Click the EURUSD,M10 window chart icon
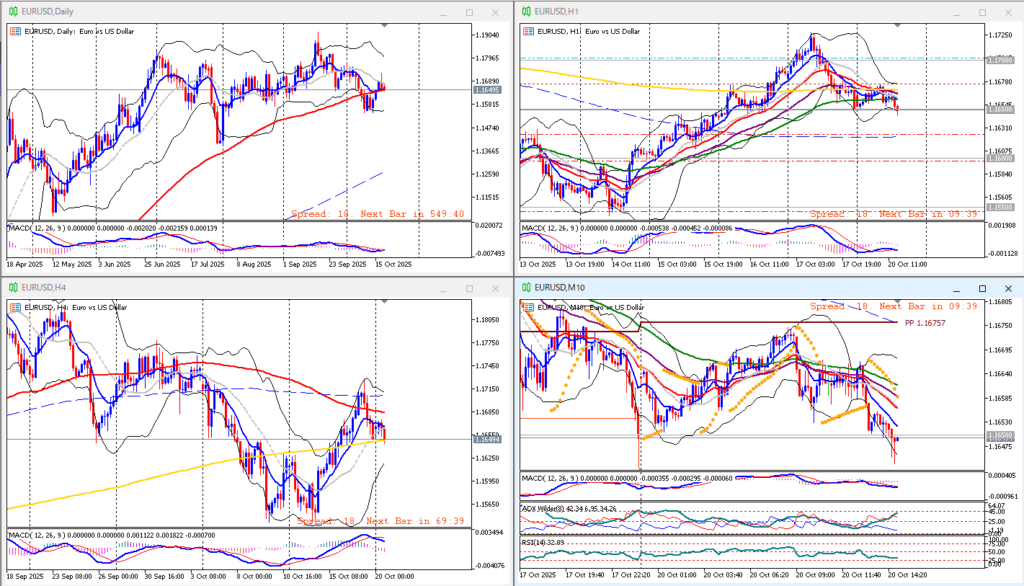The image size is (1024, 586). (x=526, y=288)
